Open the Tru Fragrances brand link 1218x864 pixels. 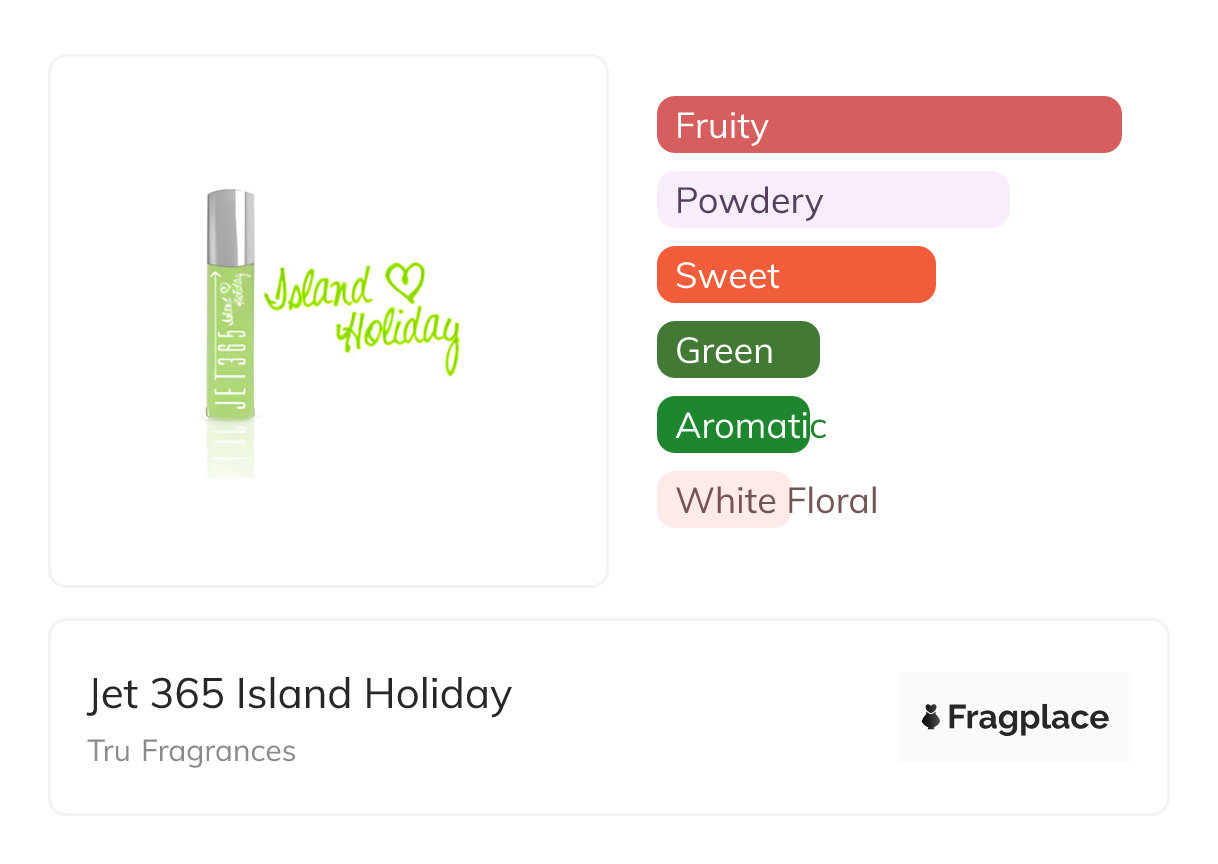point(191,751)
